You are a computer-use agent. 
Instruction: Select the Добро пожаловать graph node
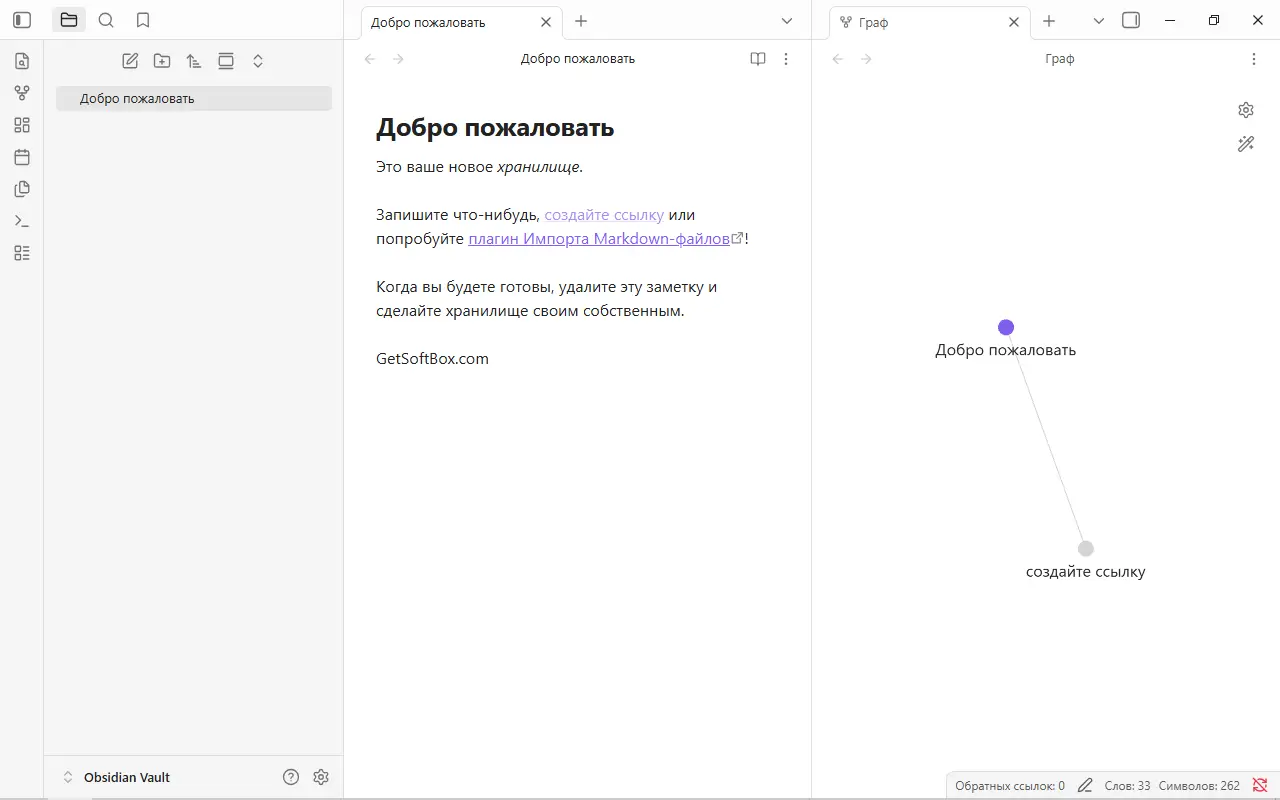(x=1006, y=328)
